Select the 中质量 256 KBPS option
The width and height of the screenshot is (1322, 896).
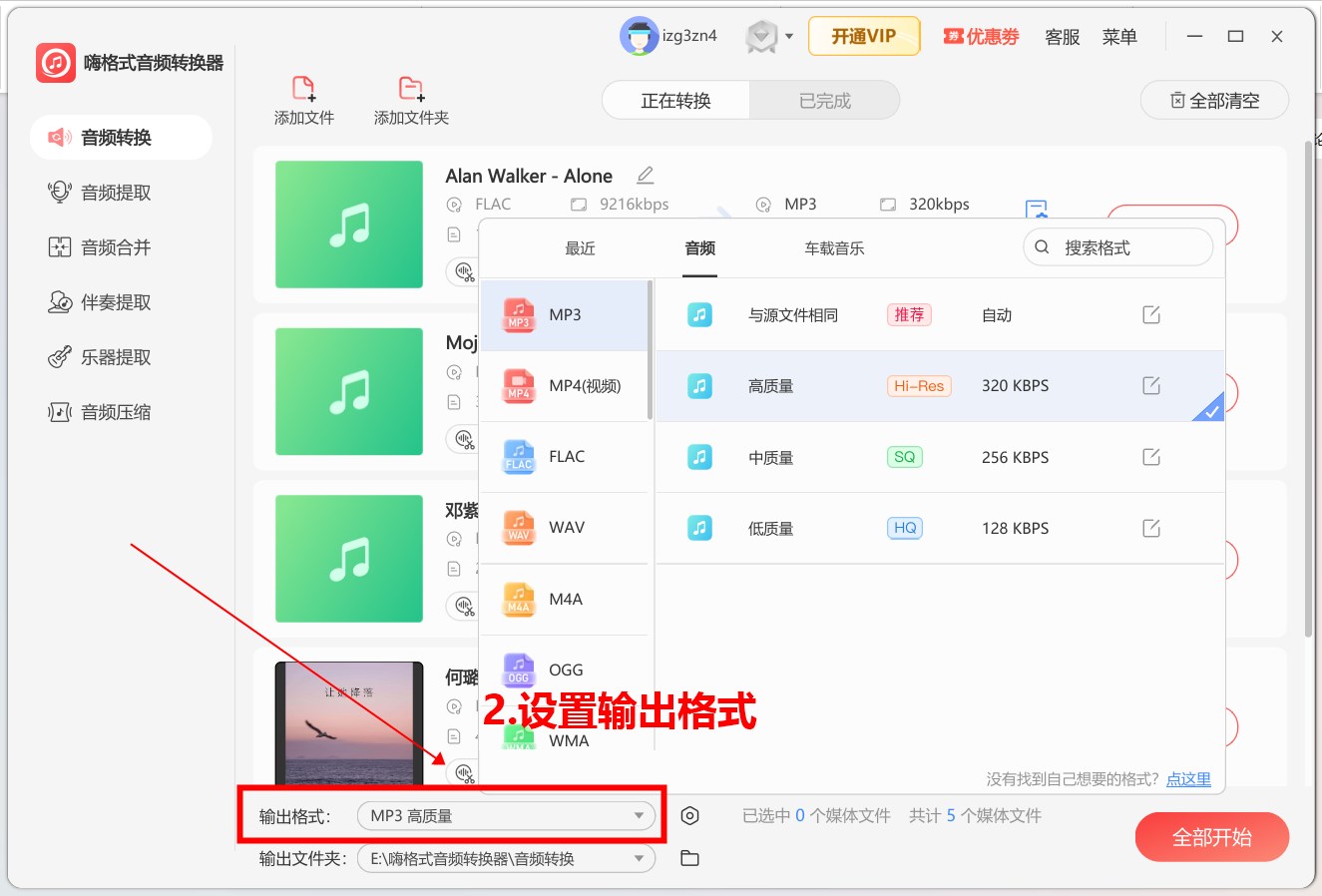940,457
